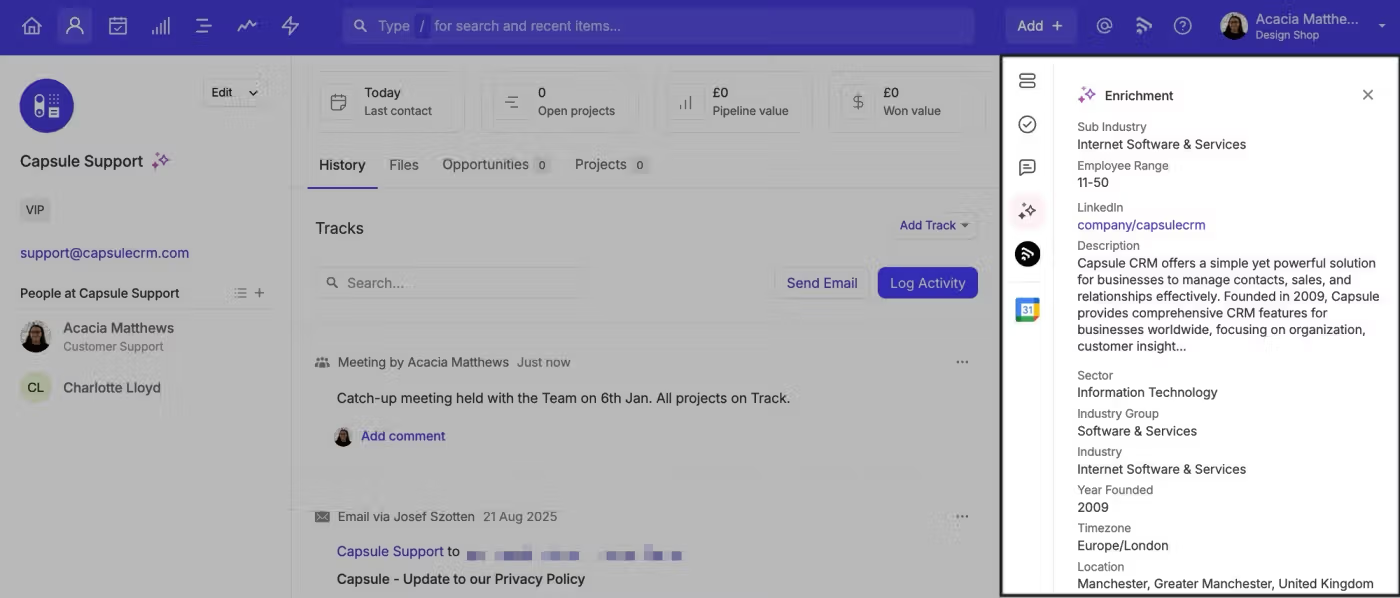Viewport: 1400px width, 598px height.
Task: Open the Projects tab
Action: (611, 165)
